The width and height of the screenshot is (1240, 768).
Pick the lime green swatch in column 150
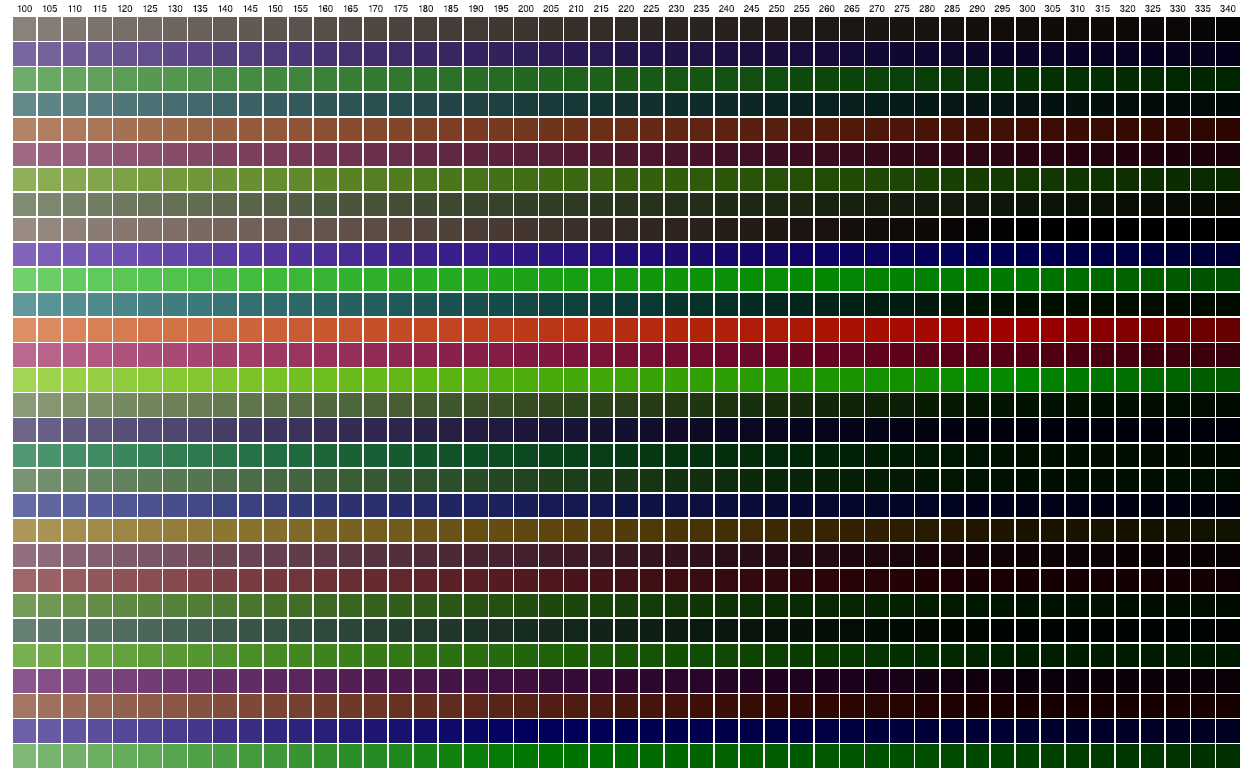click(275, 380)
